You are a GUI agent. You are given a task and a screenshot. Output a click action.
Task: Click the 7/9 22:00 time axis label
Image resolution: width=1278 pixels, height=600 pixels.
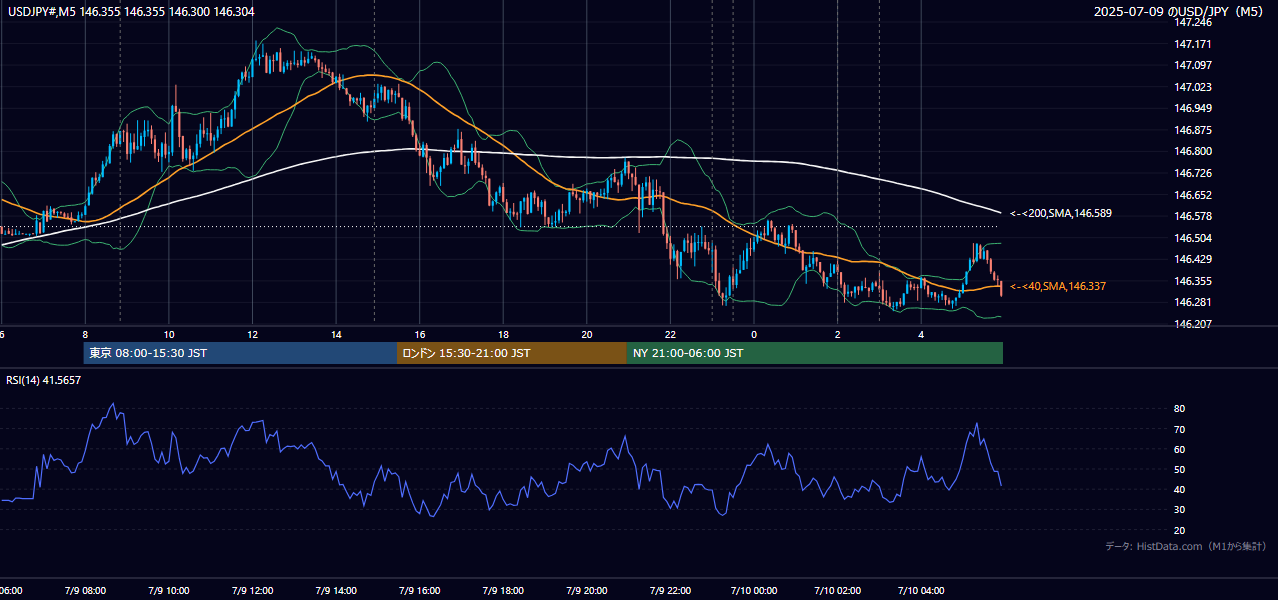(x=670, y=590)
